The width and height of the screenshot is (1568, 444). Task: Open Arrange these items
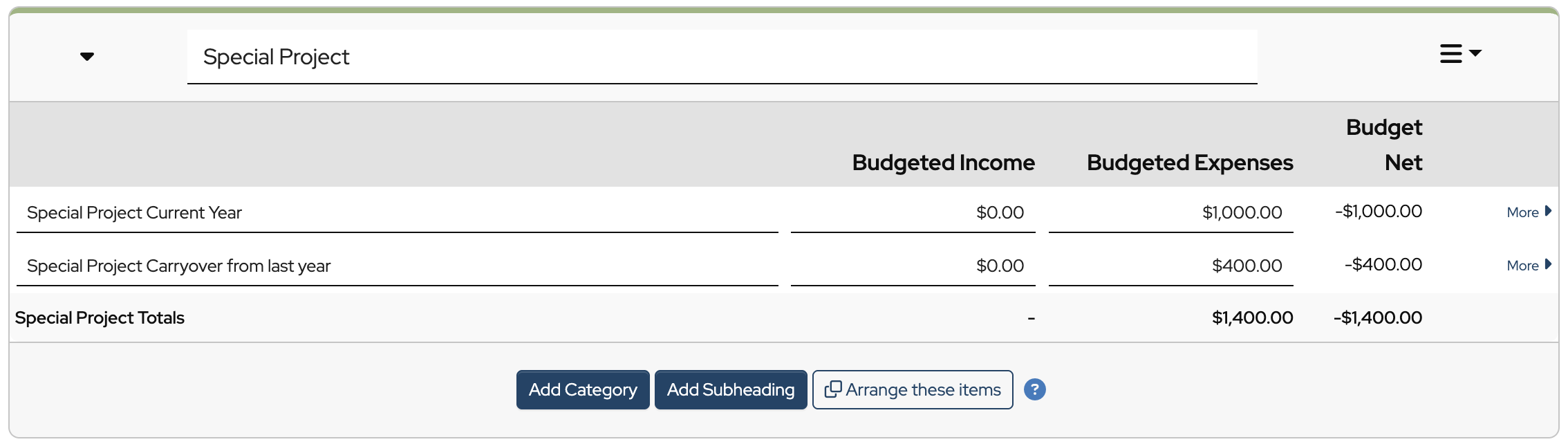pyautogui.click(x=912, y=390)
